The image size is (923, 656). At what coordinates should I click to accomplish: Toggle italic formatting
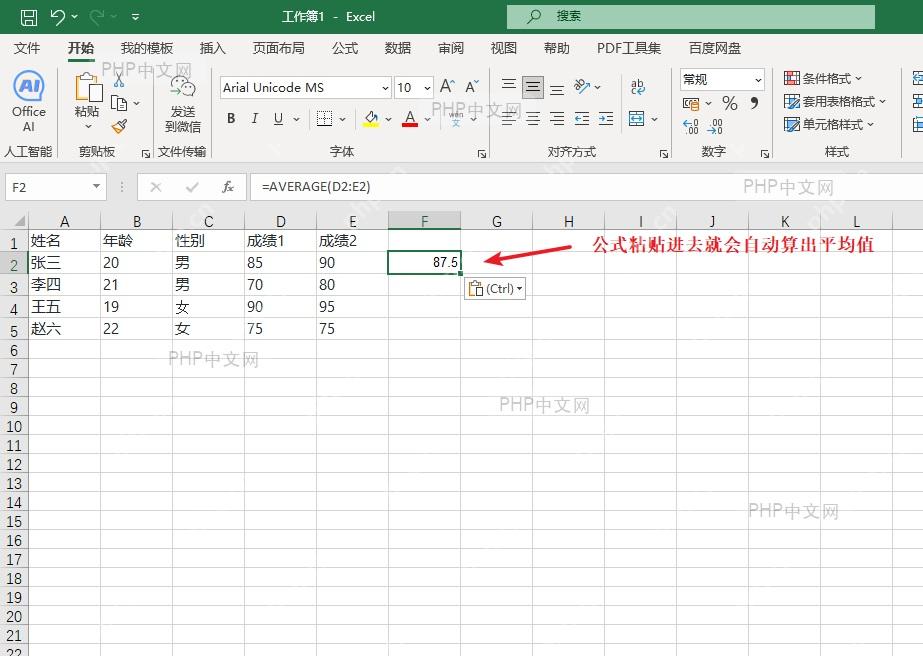coord(254,119)
